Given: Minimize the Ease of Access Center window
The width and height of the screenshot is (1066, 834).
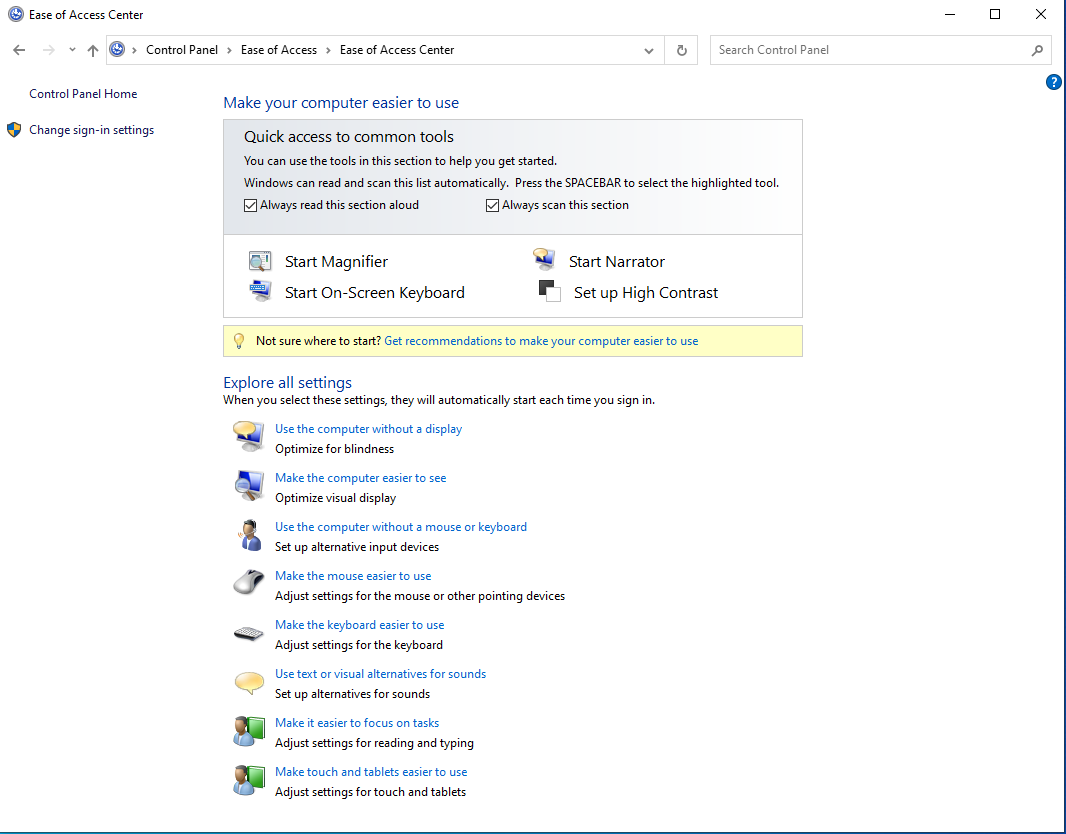Looking at the screenshot, I should coord(950,14).
